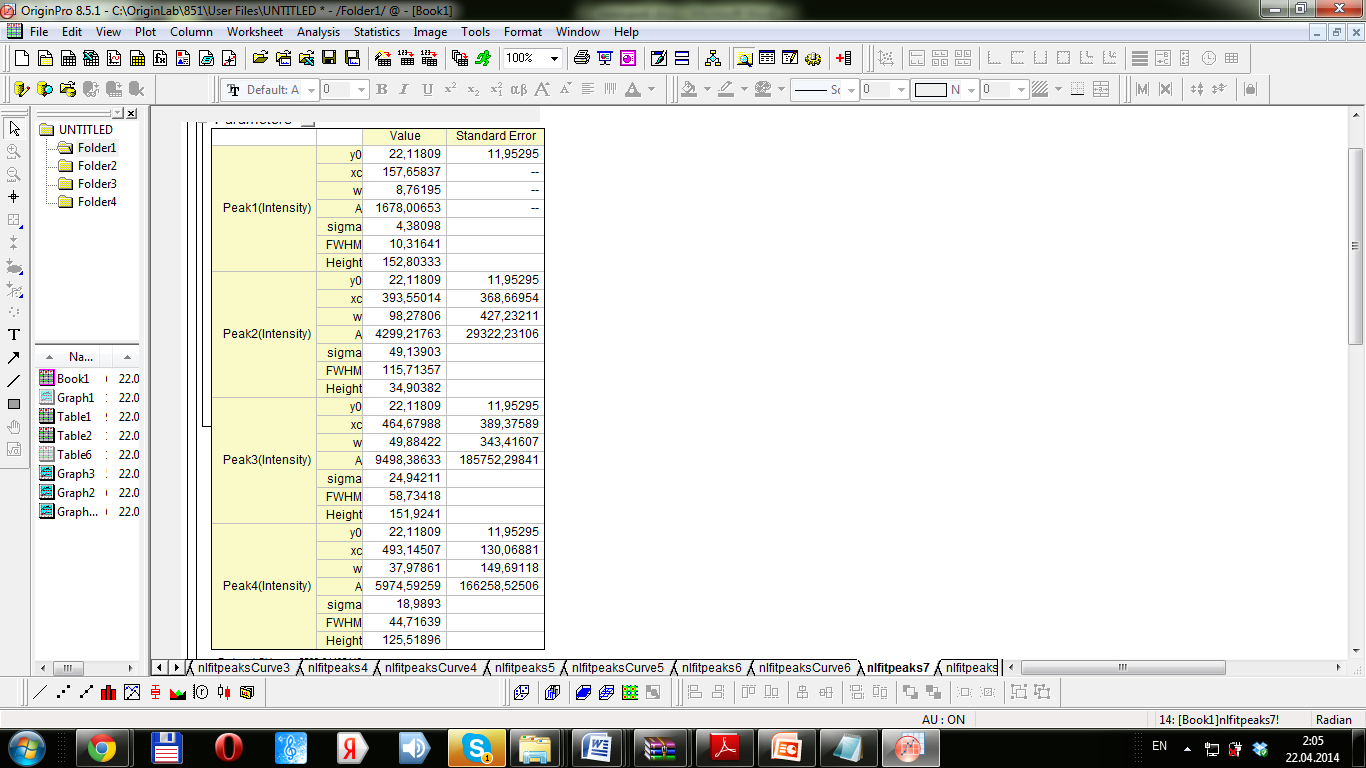
Task: Open the fill color dropdown arrow
Action: pyautogui.click(x=707, y=89)
